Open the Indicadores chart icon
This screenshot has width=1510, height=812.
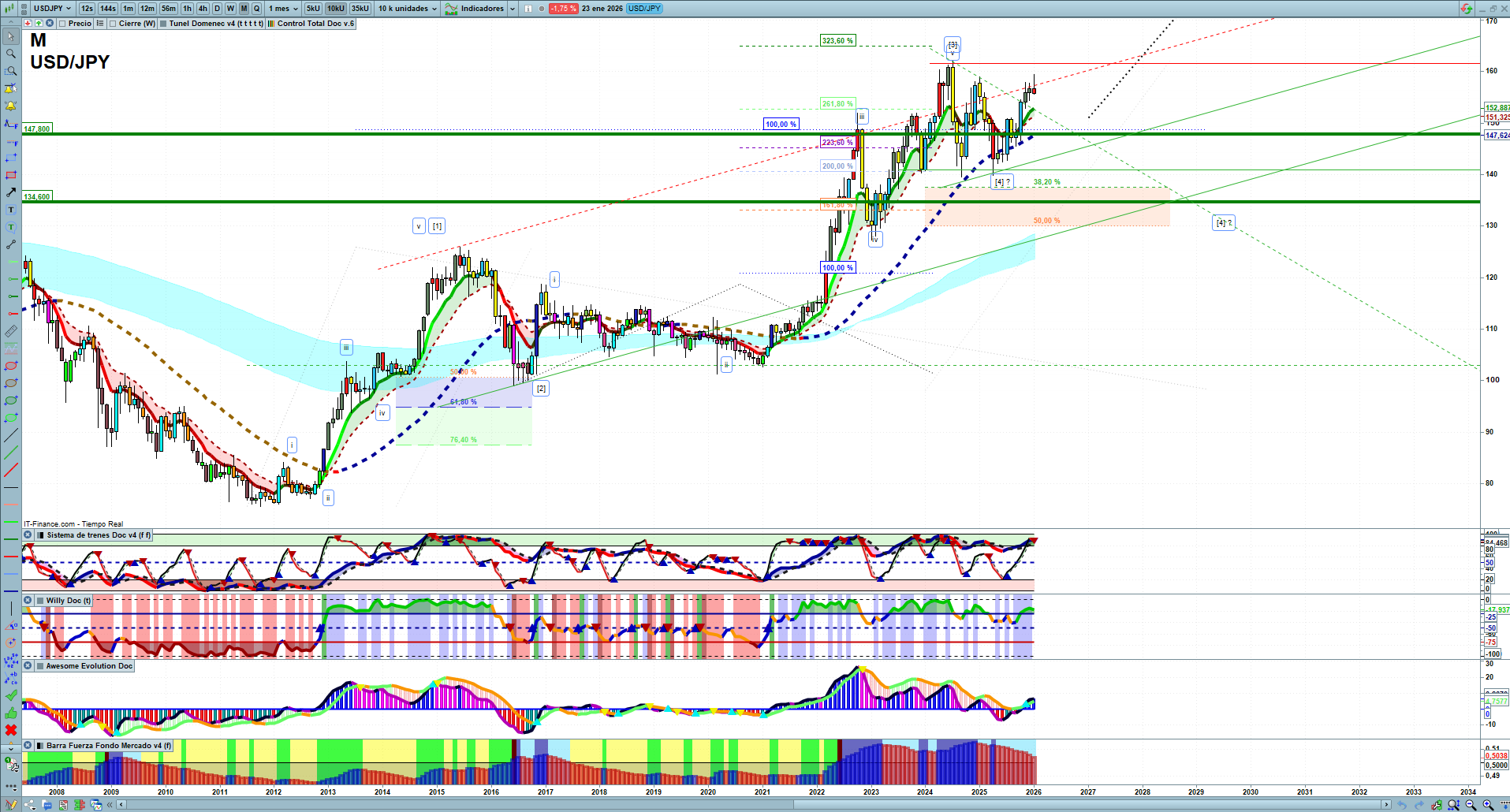451,9
